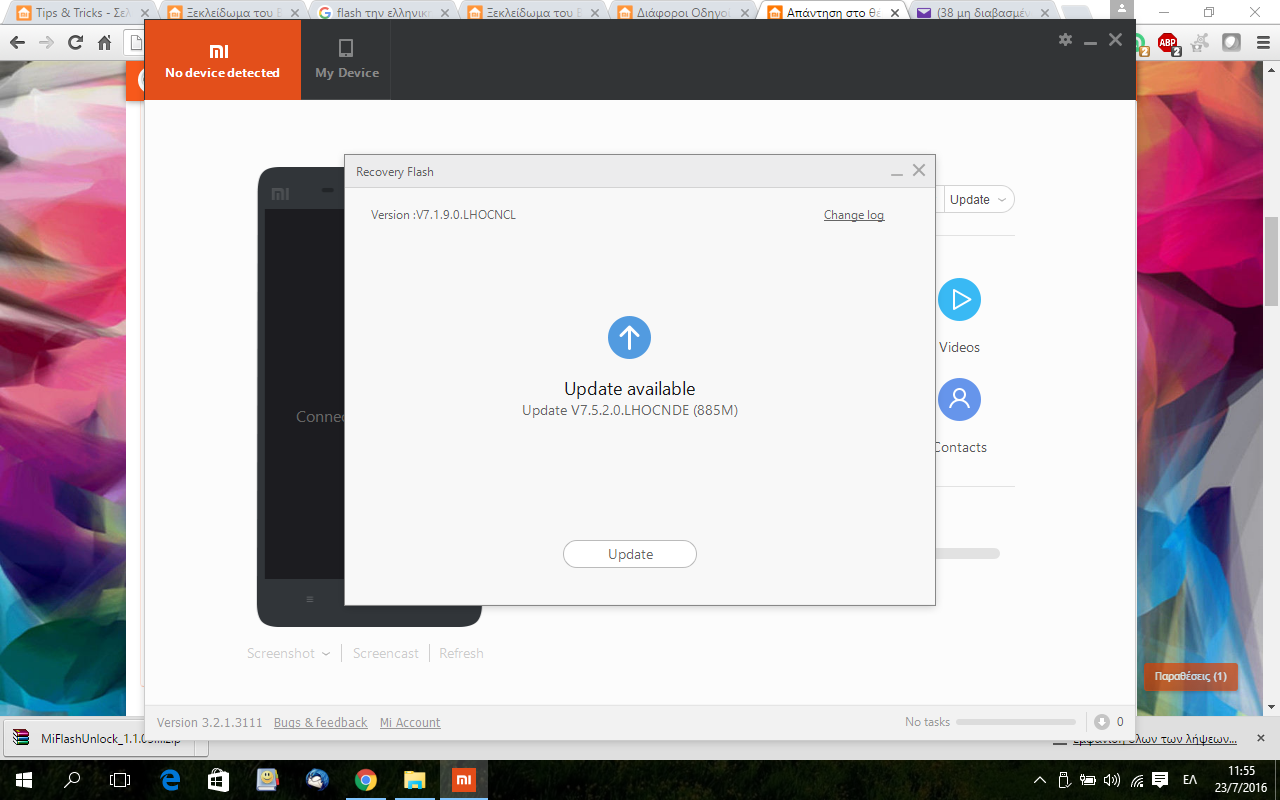Open File Explorer from the taskbar
This screenshot has width=1280, height=800.
414,780
